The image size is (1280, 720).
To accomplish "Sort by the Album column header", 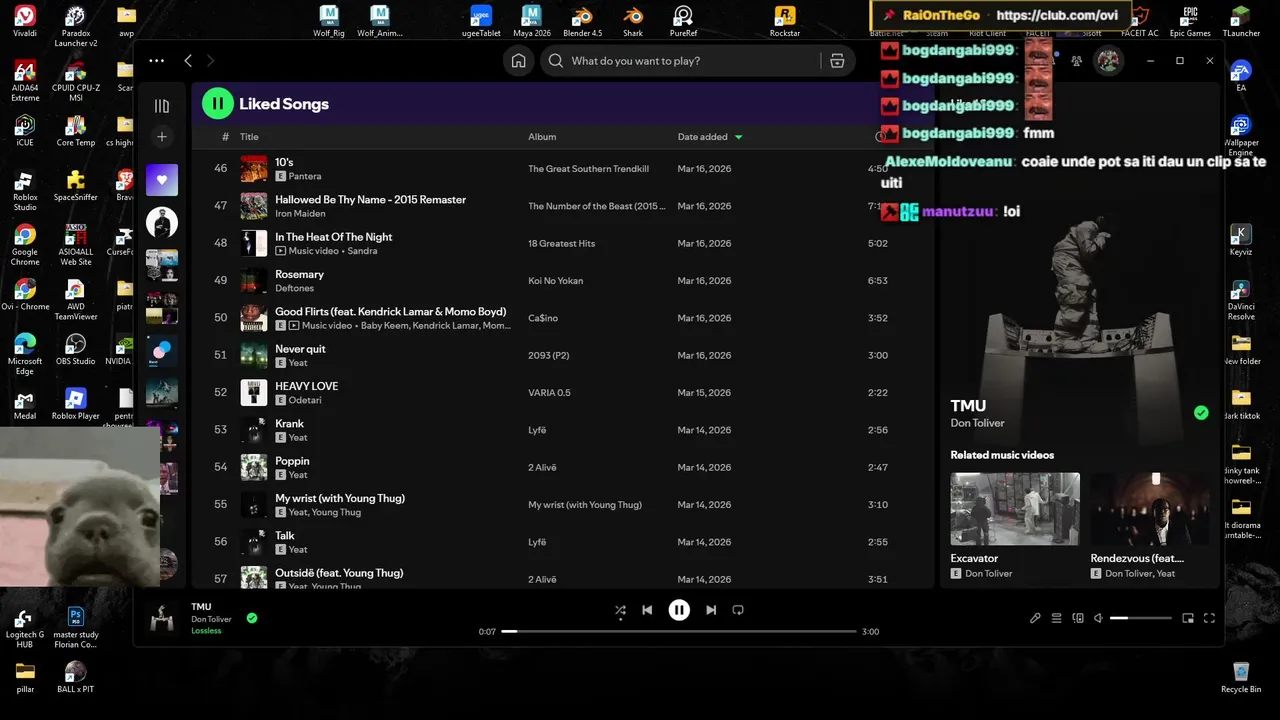I will [542, 137].
